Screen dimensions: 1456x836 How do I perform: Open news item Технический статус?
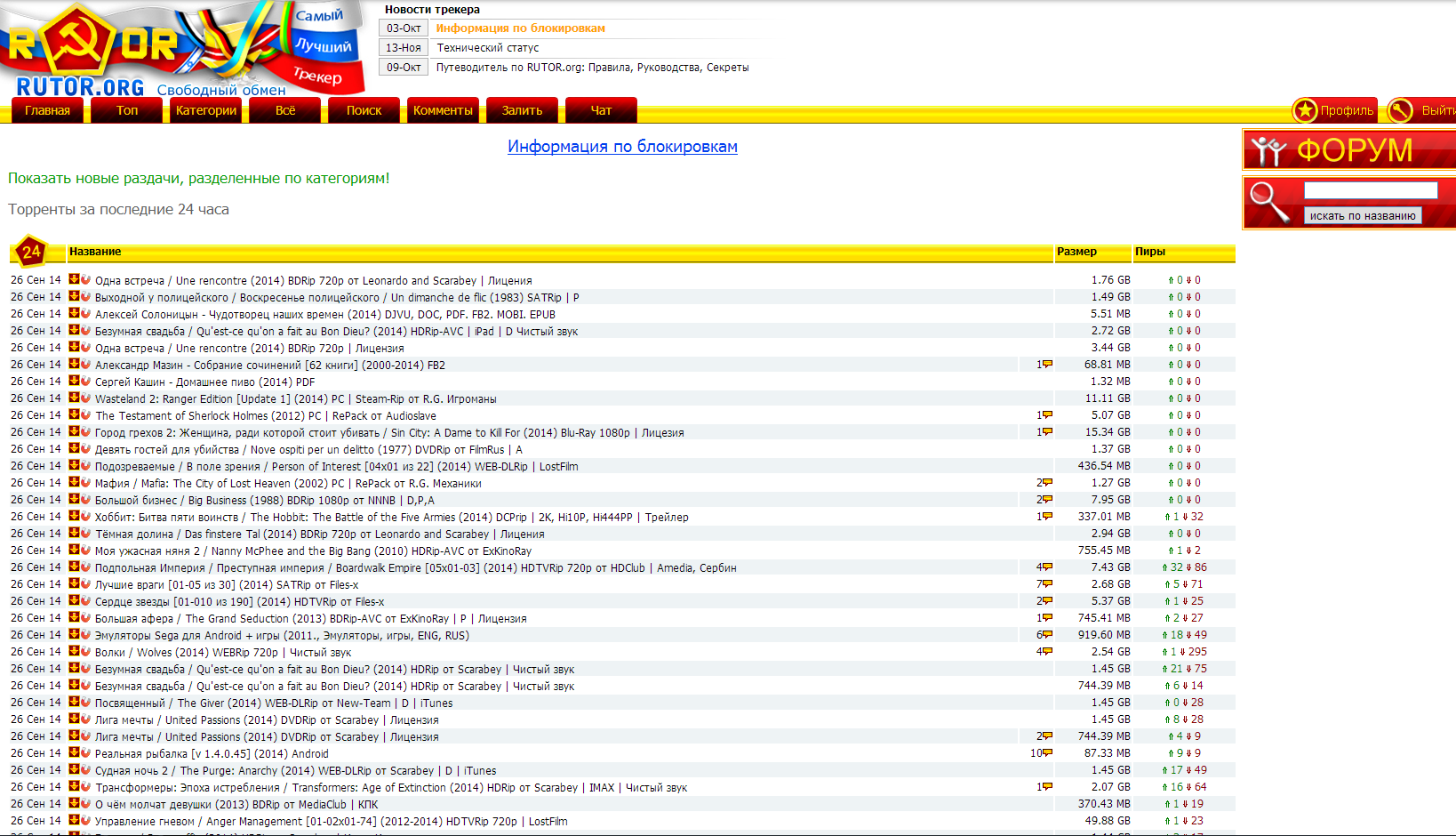pyautogui.click(x=488, y=48)
